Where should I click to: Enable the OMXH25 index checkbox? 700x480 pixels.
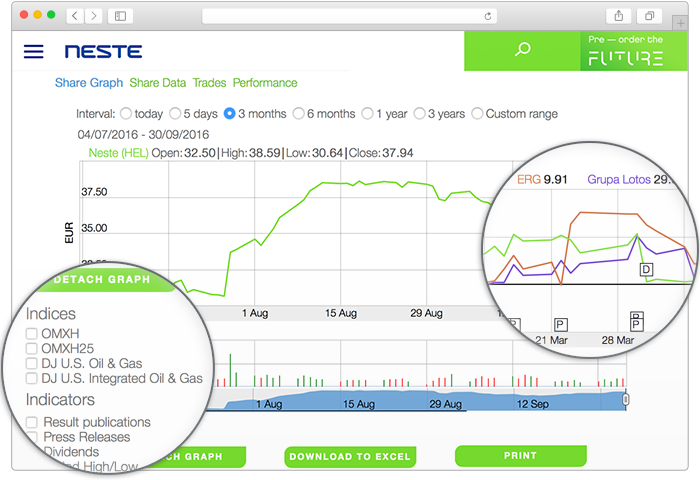pyautogui.click(x=33, y=348)
